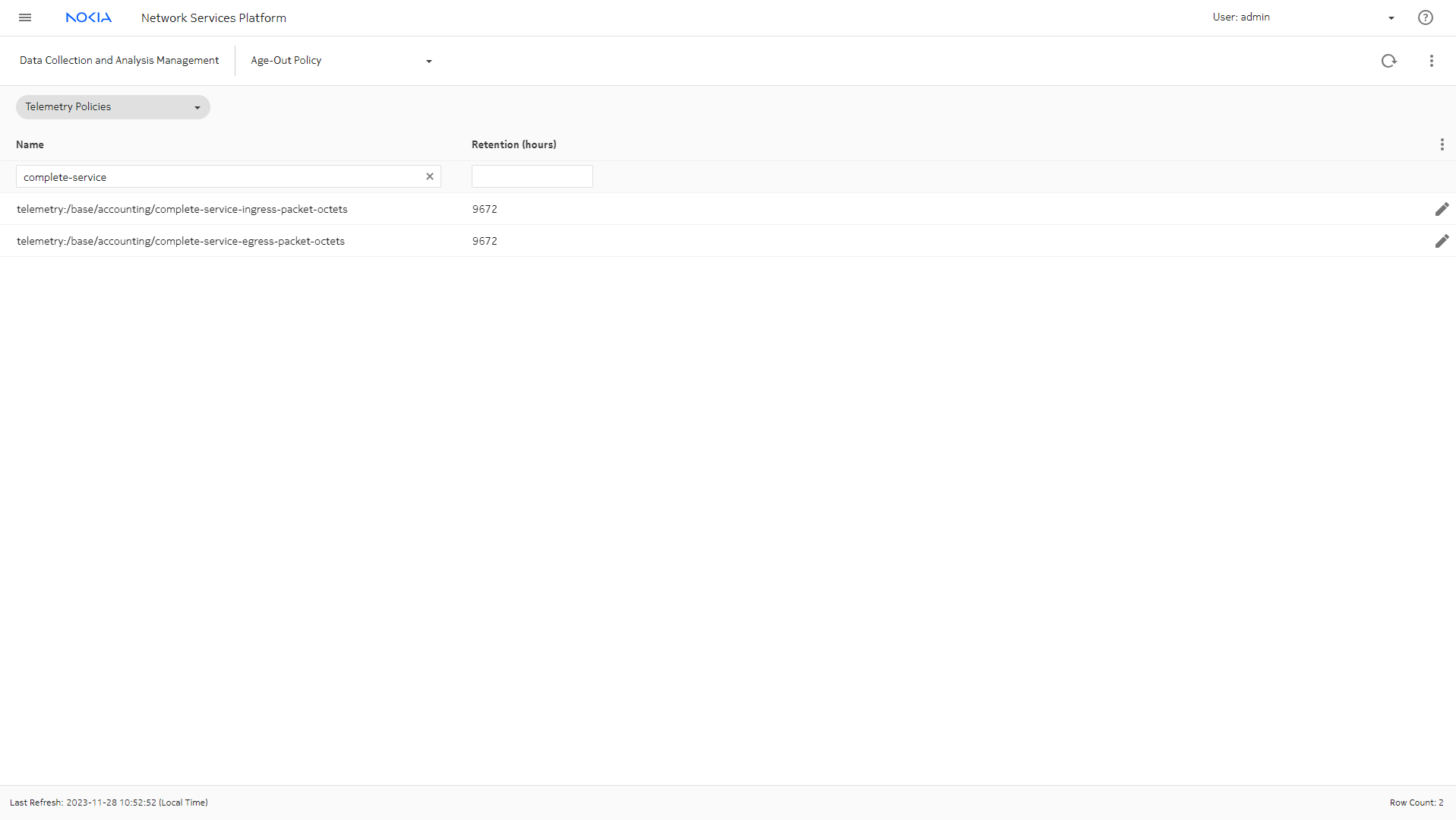This screenshot has height=820, width=1456.
Task: Open the page-level more options menu
Action: 1431,61
